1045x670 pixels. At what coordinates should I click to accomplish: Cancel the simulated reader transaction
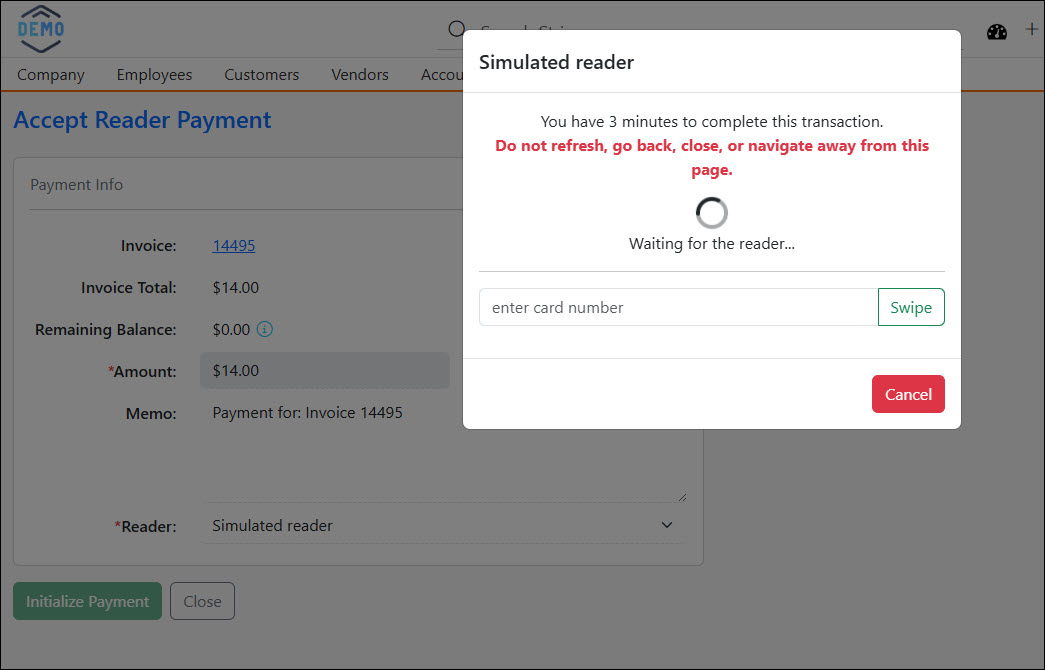click(x=907, y=394)
